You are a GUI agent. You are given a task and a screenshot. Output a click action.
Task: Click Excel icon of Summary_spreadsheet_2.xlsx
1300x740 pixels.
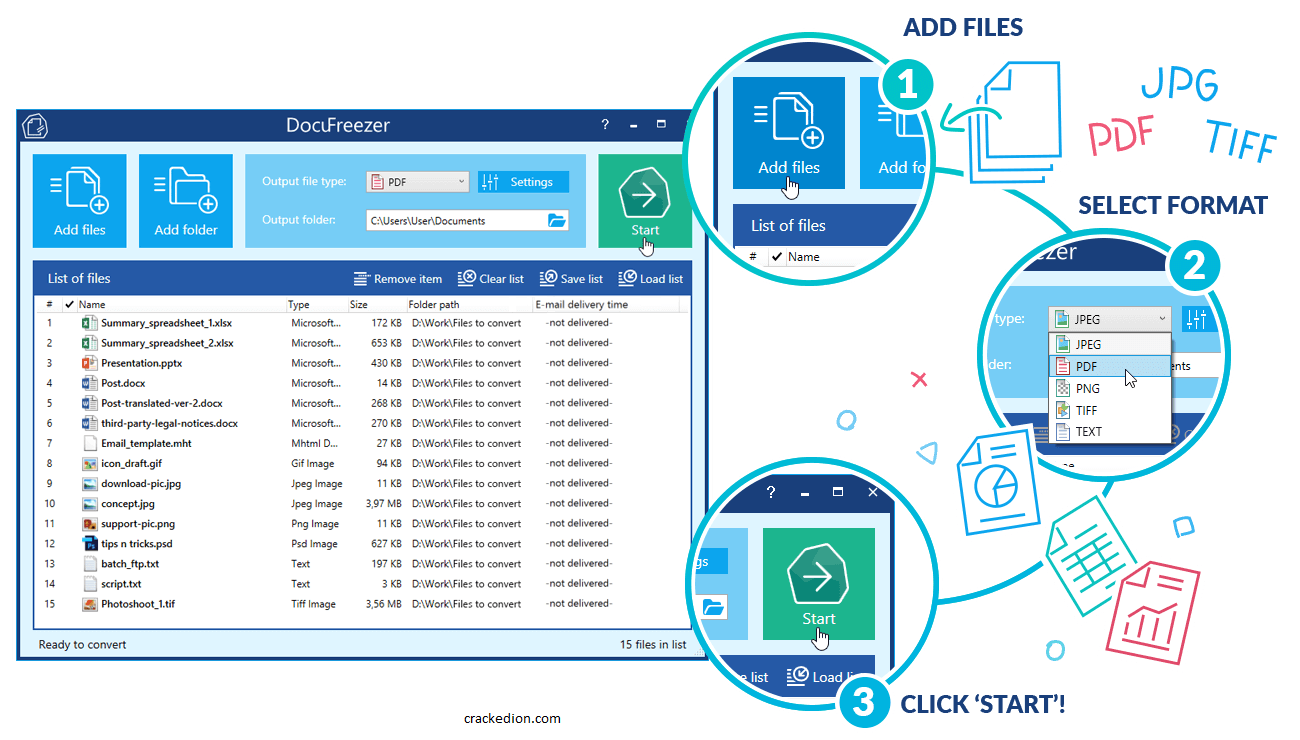[90, 343]
